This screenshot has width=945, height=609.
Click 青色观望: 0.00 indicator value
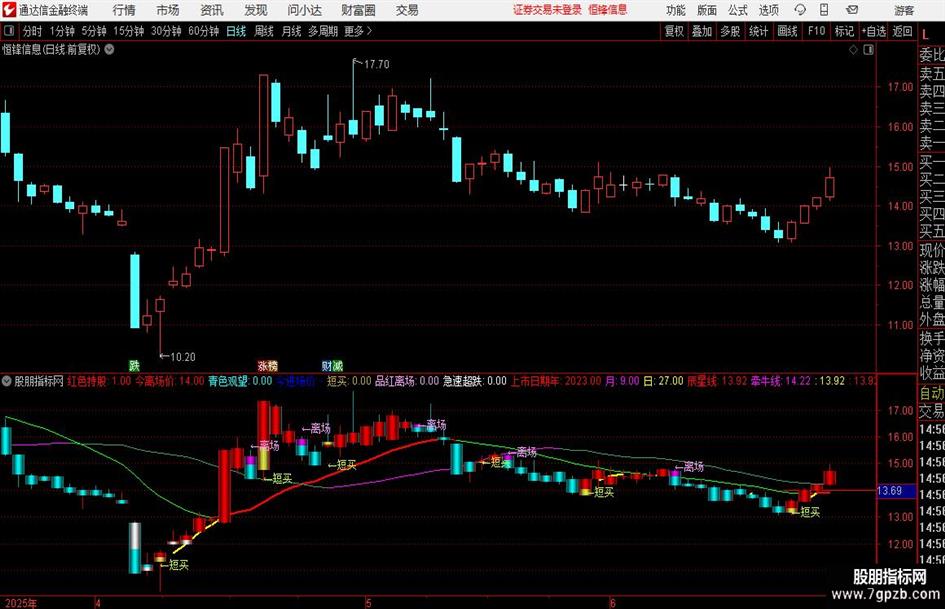(240, 380)
